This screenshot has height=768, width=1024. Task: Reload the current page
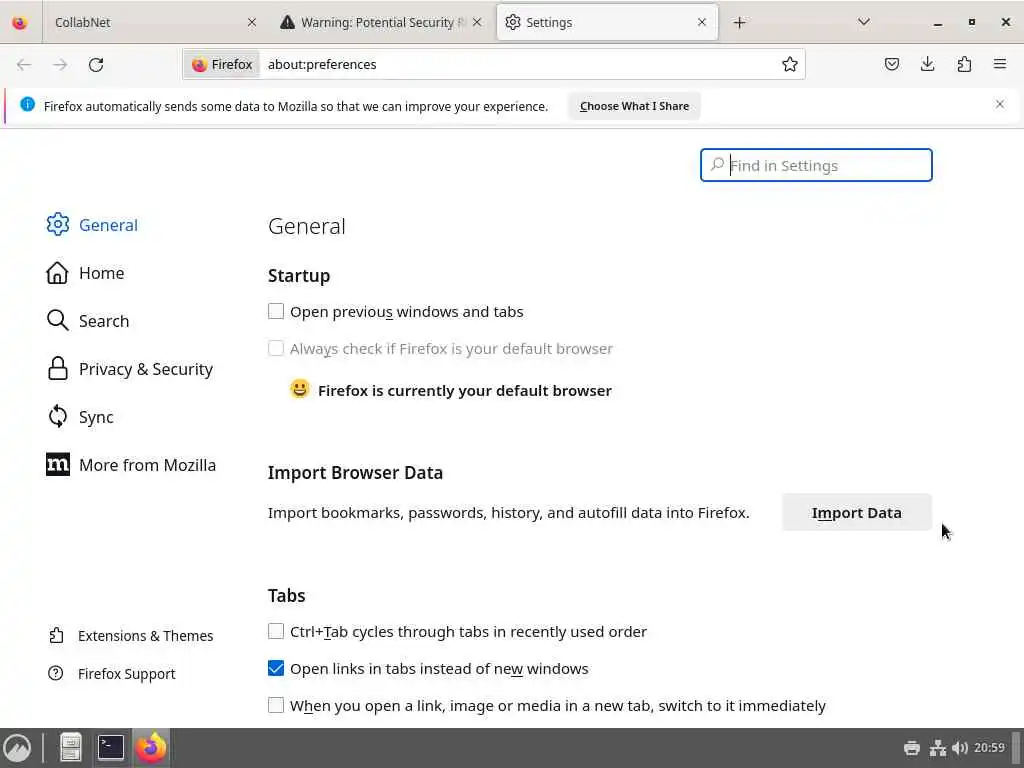96,64
